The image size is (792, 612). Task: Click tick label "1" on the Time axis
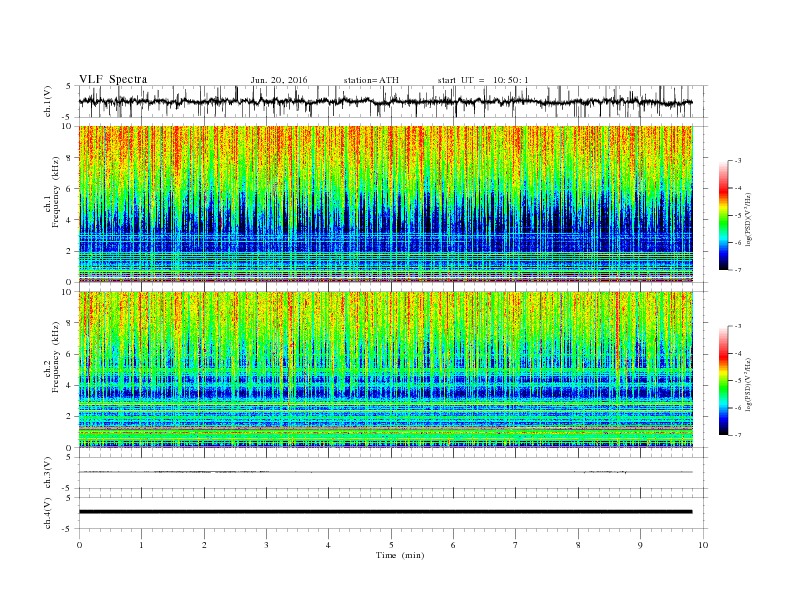(141, 545)
